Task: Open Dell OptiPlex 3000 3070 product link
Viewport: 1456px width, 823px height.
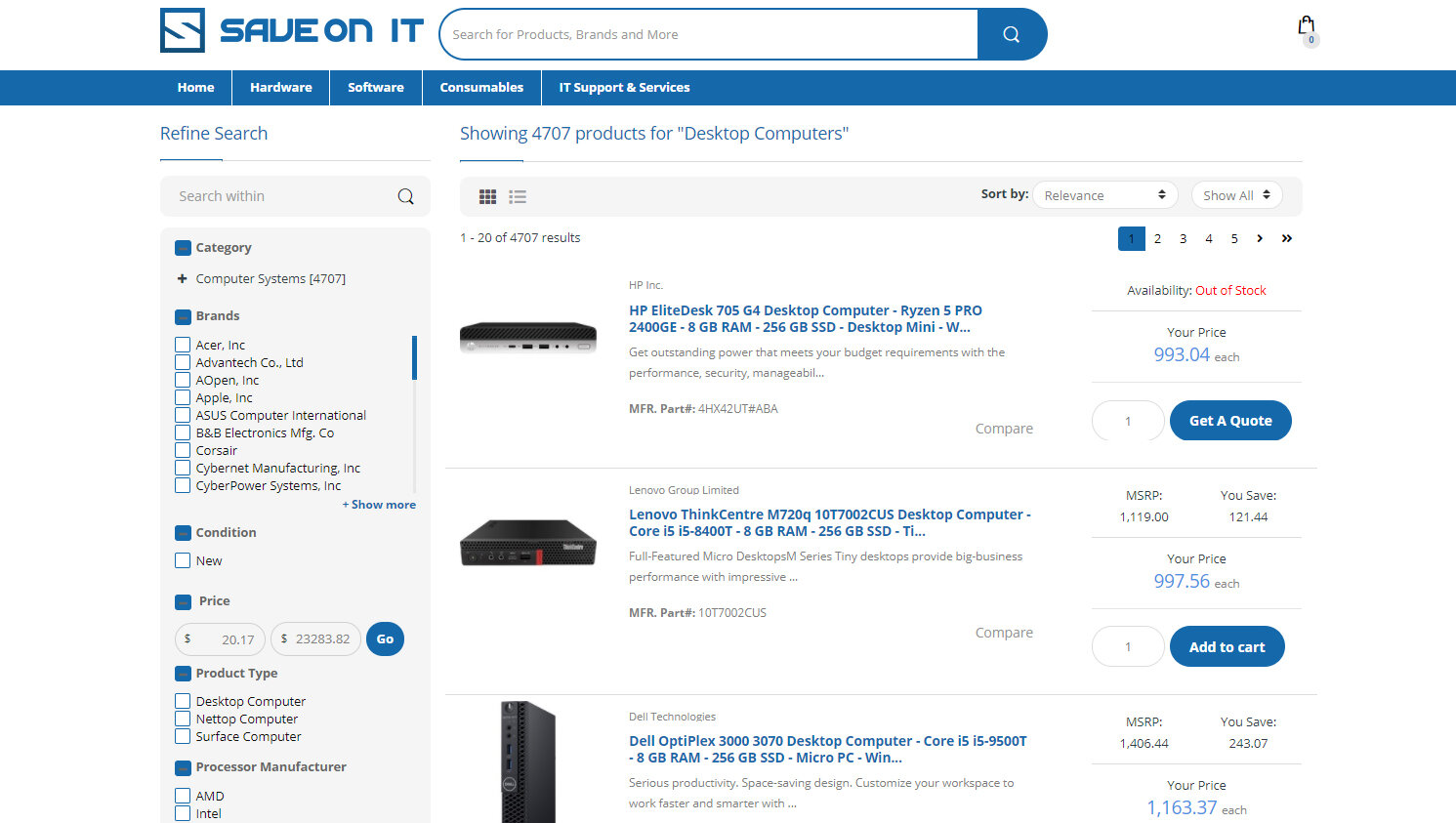Action: click(828, 749)
